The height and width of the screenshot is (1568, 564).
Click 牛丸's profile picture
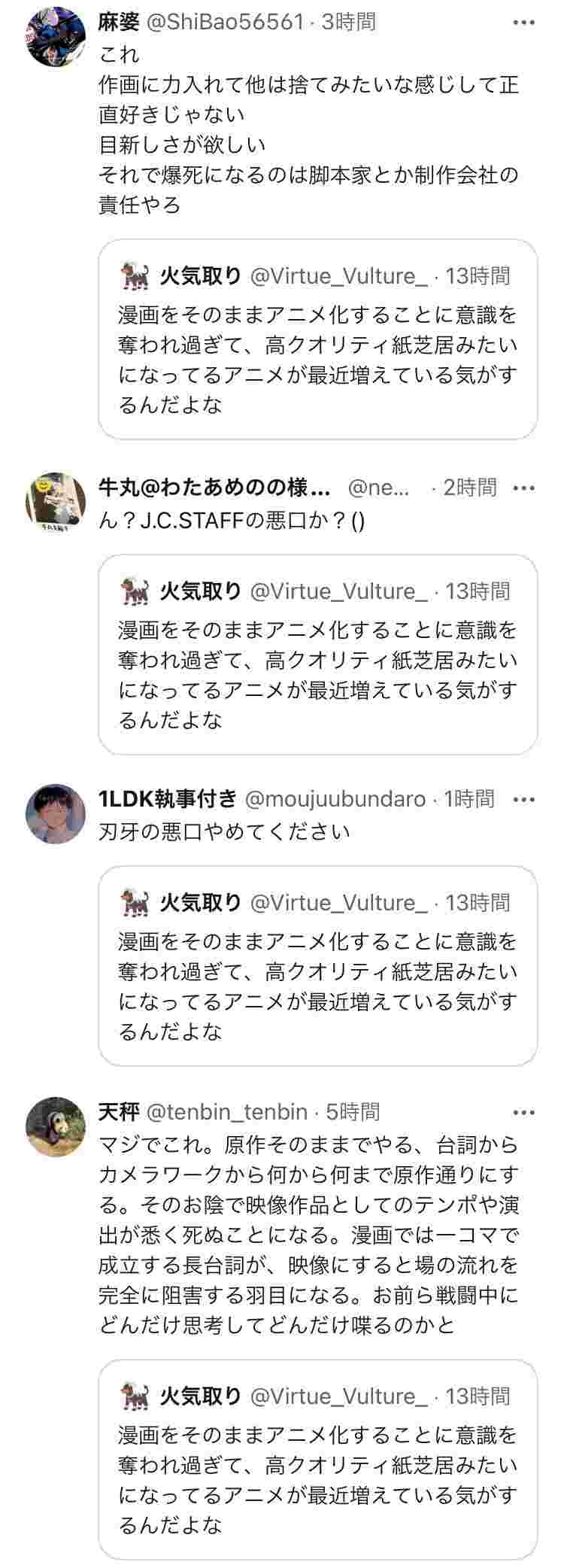click(x=55, y=502)
